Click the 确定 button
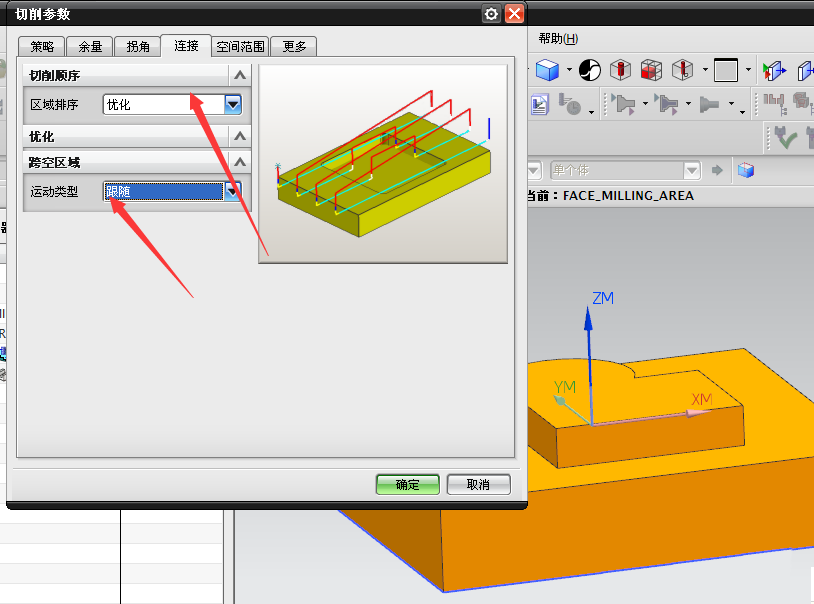 [407, 484]
